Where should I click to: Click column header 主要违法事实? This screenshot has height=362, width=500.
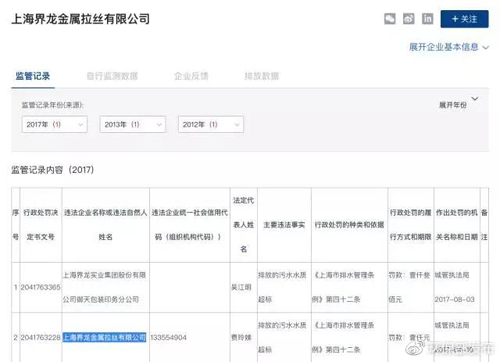click(x=284, y=225)
